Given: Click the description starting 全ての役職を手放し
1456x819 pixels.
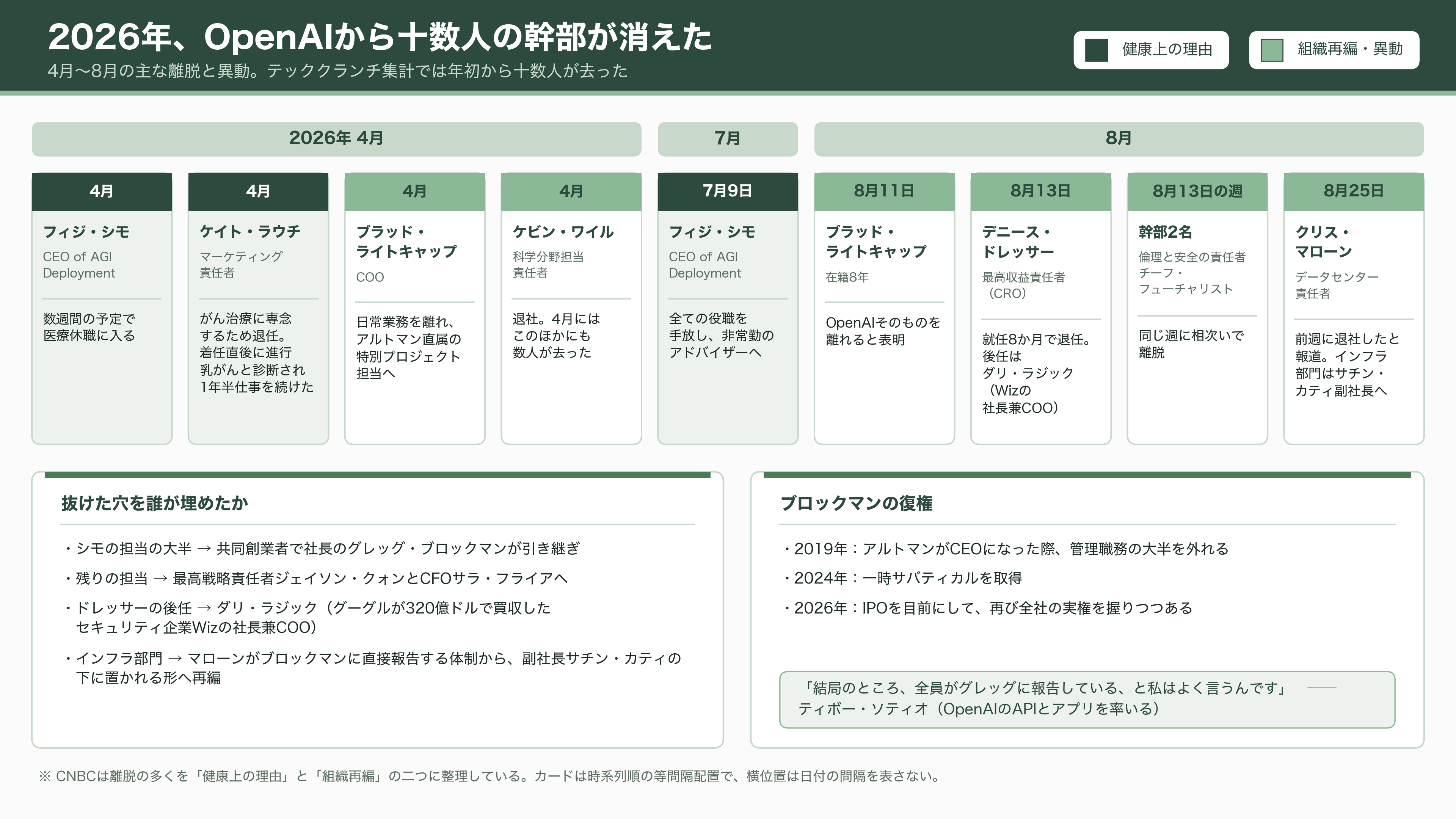Looking at the screenshot, I should [721, 336].
